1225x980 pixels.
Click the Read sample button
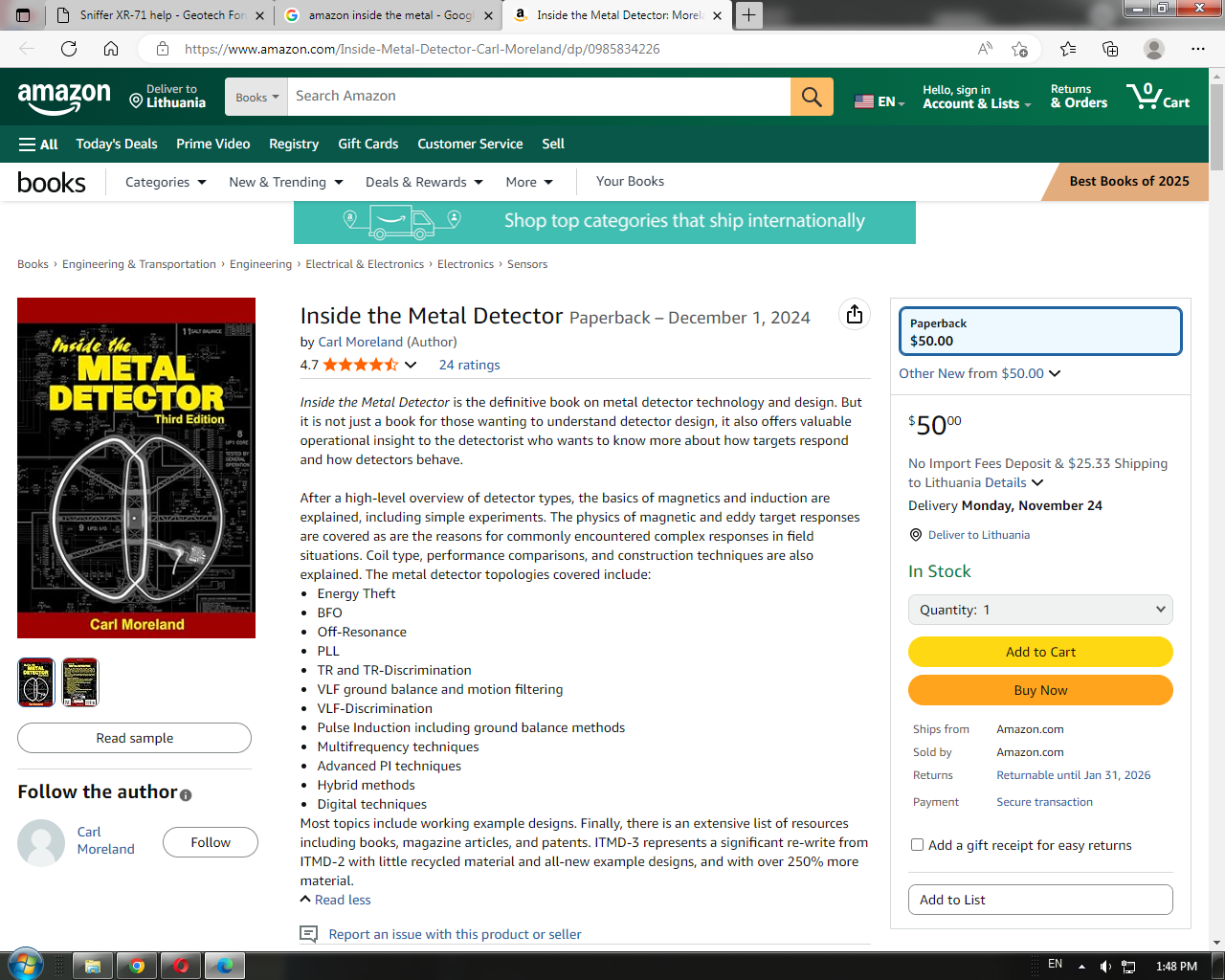coord(134,738)
